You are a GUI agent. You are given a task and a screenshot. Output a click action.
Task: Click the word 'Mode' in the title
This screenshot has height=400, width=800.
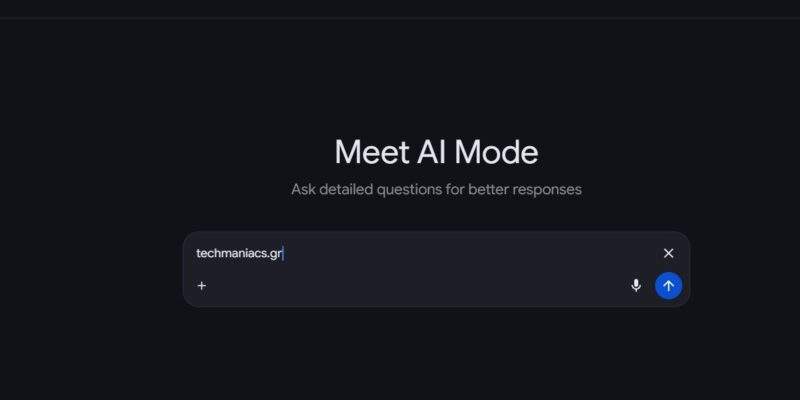click(x=496, y=152)
